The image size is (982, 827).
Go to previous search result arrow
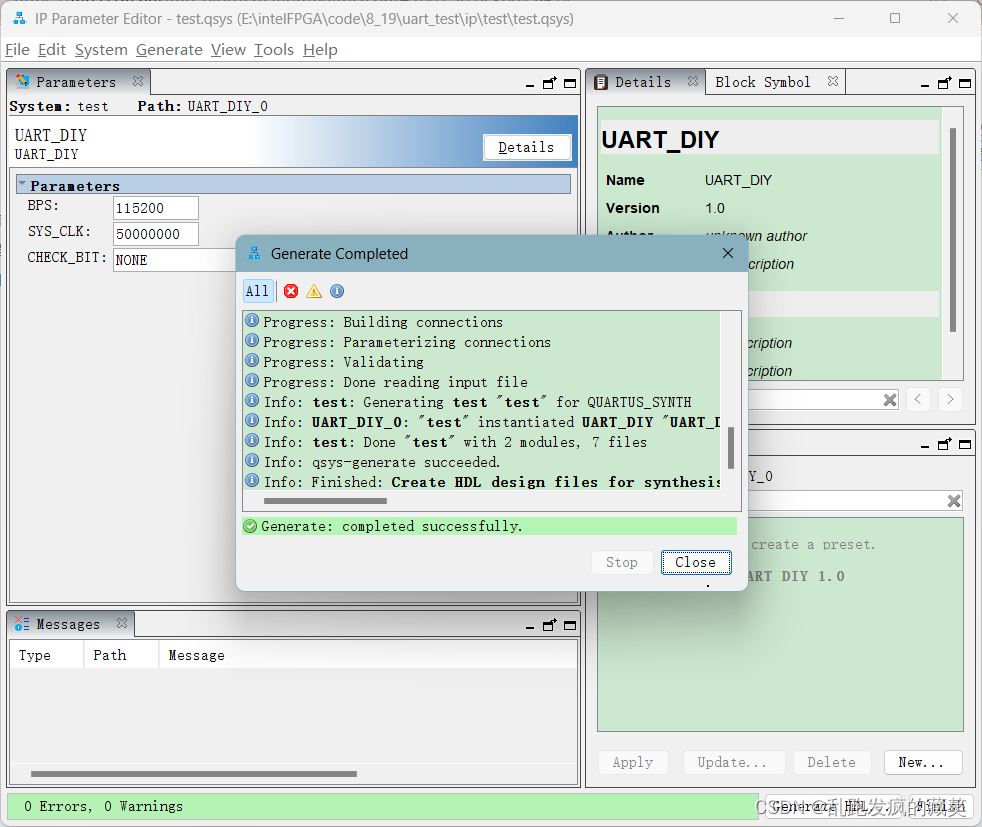(x=917, y=399)
